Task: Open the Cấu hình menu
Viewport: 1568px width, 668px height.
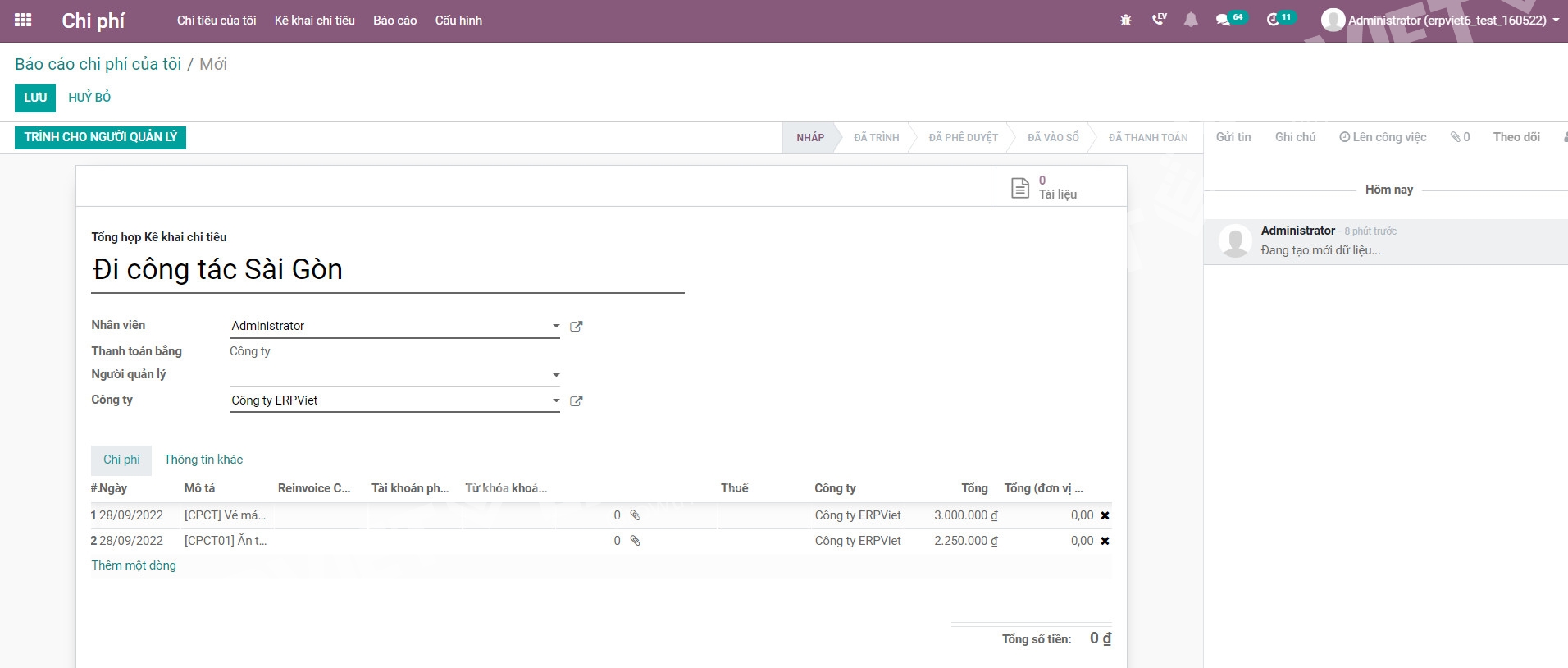Action: pyautogui.click(x=458, y=21)
